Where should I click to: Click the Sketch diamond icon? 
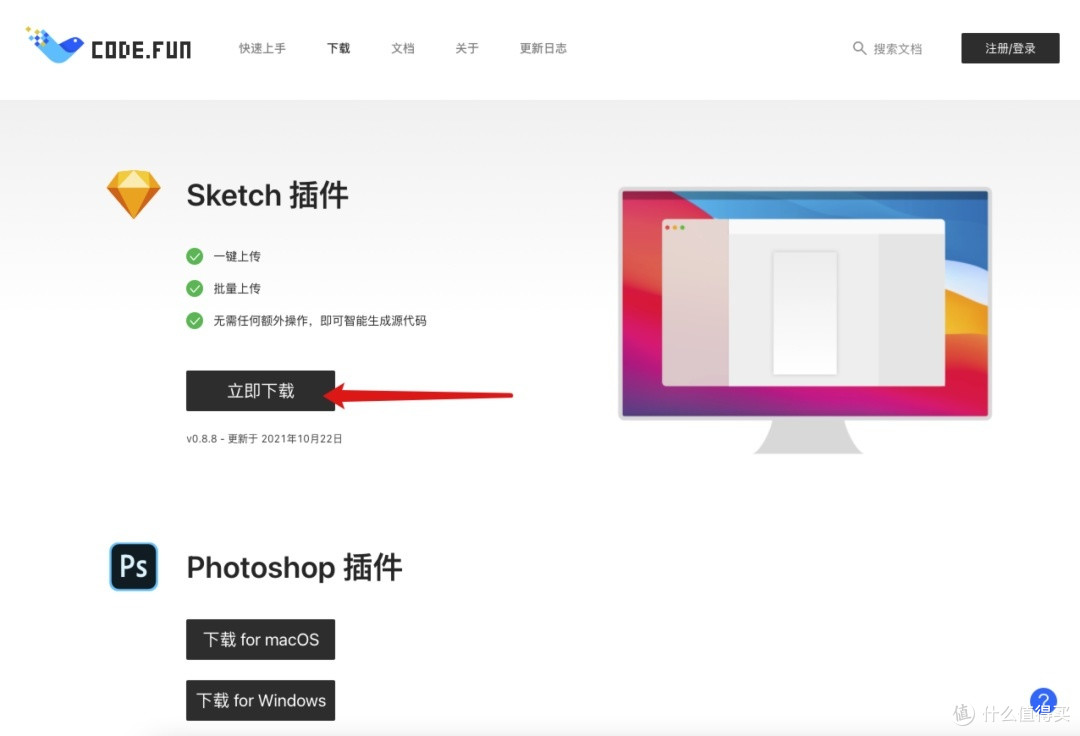point(134,194)
